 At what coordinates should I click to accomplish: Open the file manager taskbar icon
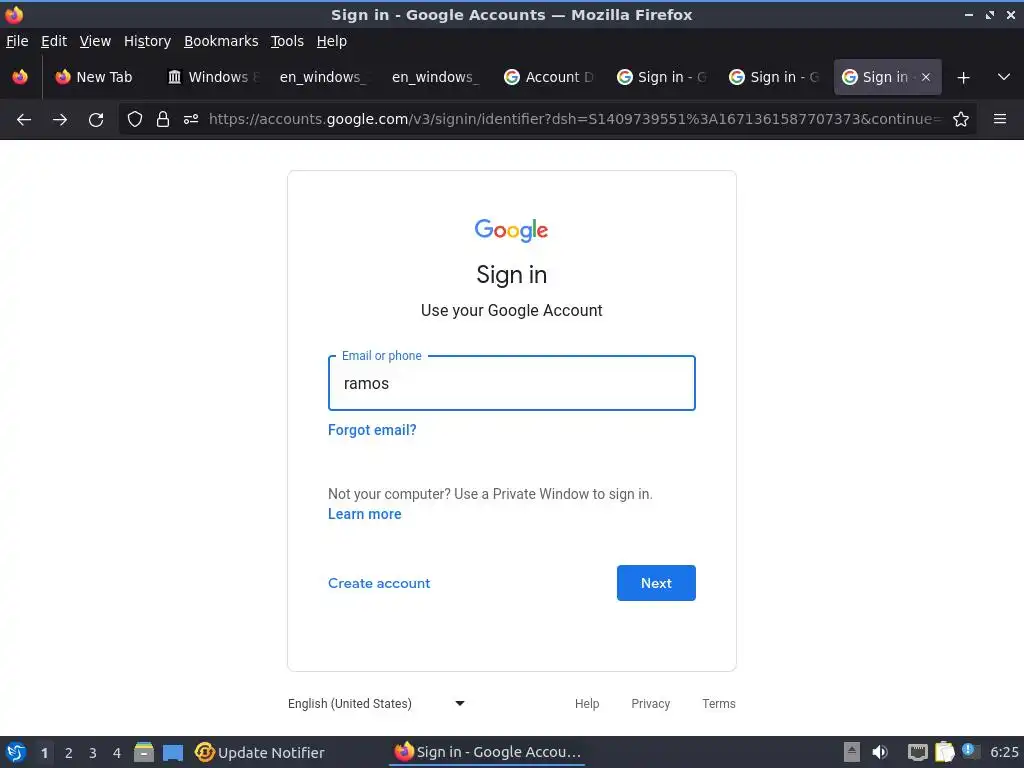tap(144, 752)
